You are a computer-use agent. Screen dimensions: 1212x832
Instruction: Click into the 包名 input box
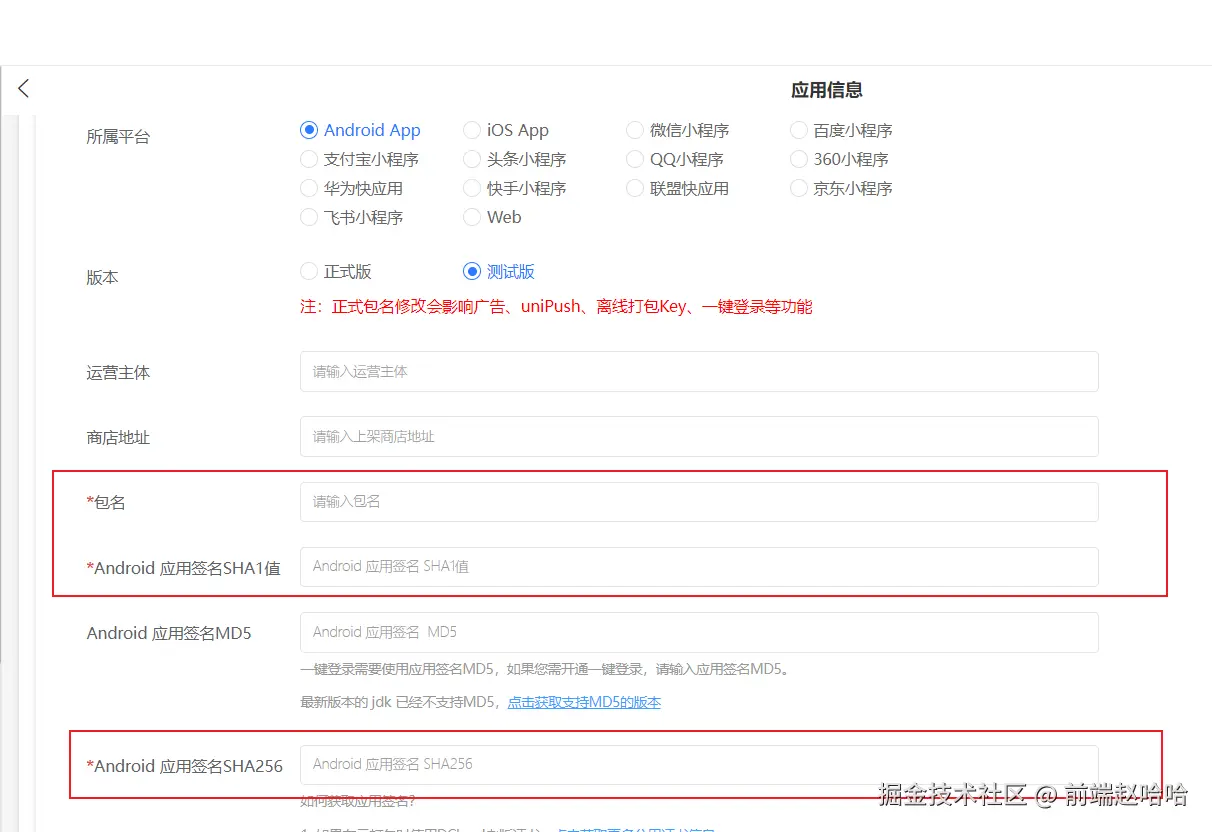[699, 501]
